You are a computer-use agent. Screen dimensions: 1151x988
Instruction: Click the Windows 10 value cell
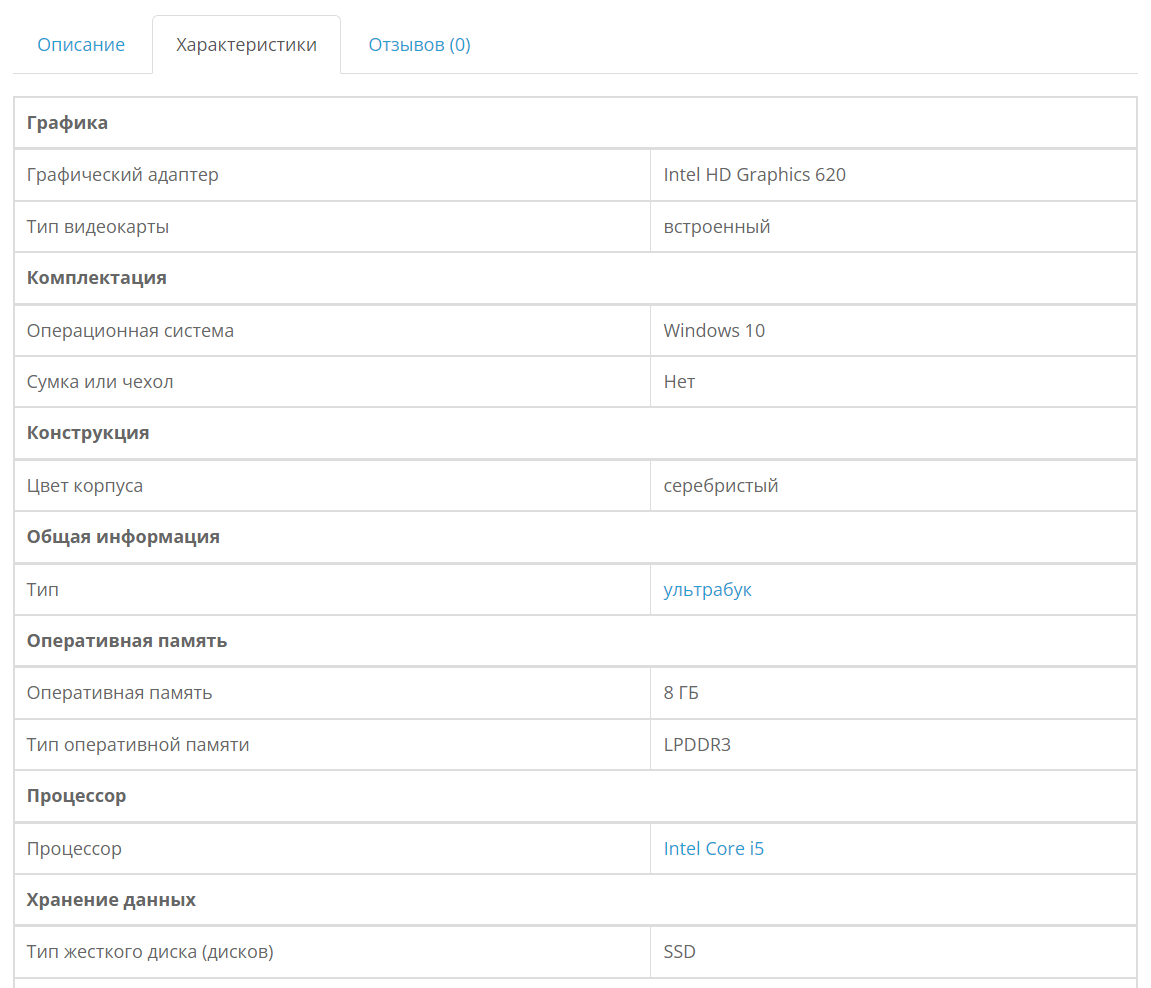(714, 331)
